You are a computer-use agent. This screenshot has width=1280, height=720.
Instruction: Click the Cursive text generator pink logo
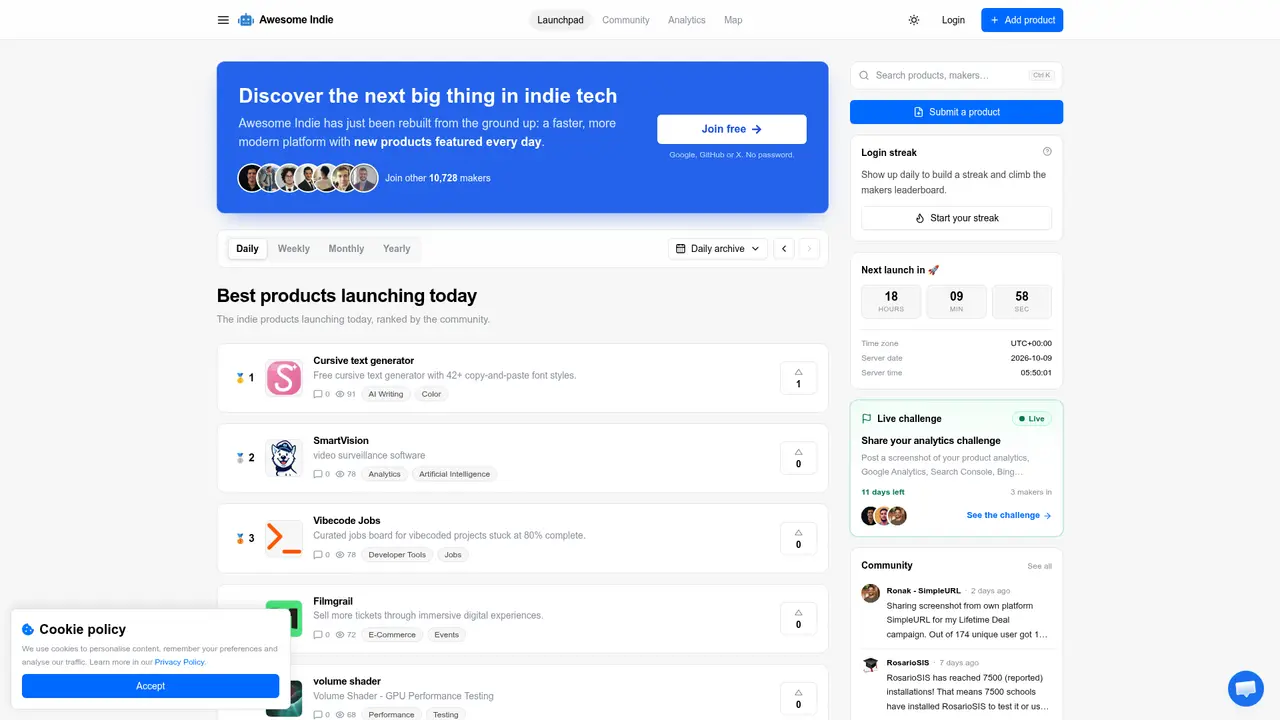tap(284, 378)
